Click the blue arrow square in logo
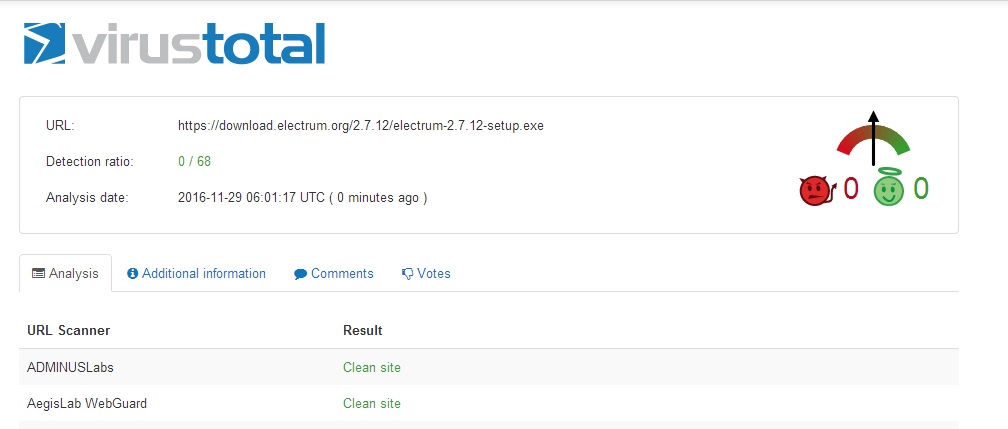Viewport: 1008px width, 429px height. (x=44, y=44)
